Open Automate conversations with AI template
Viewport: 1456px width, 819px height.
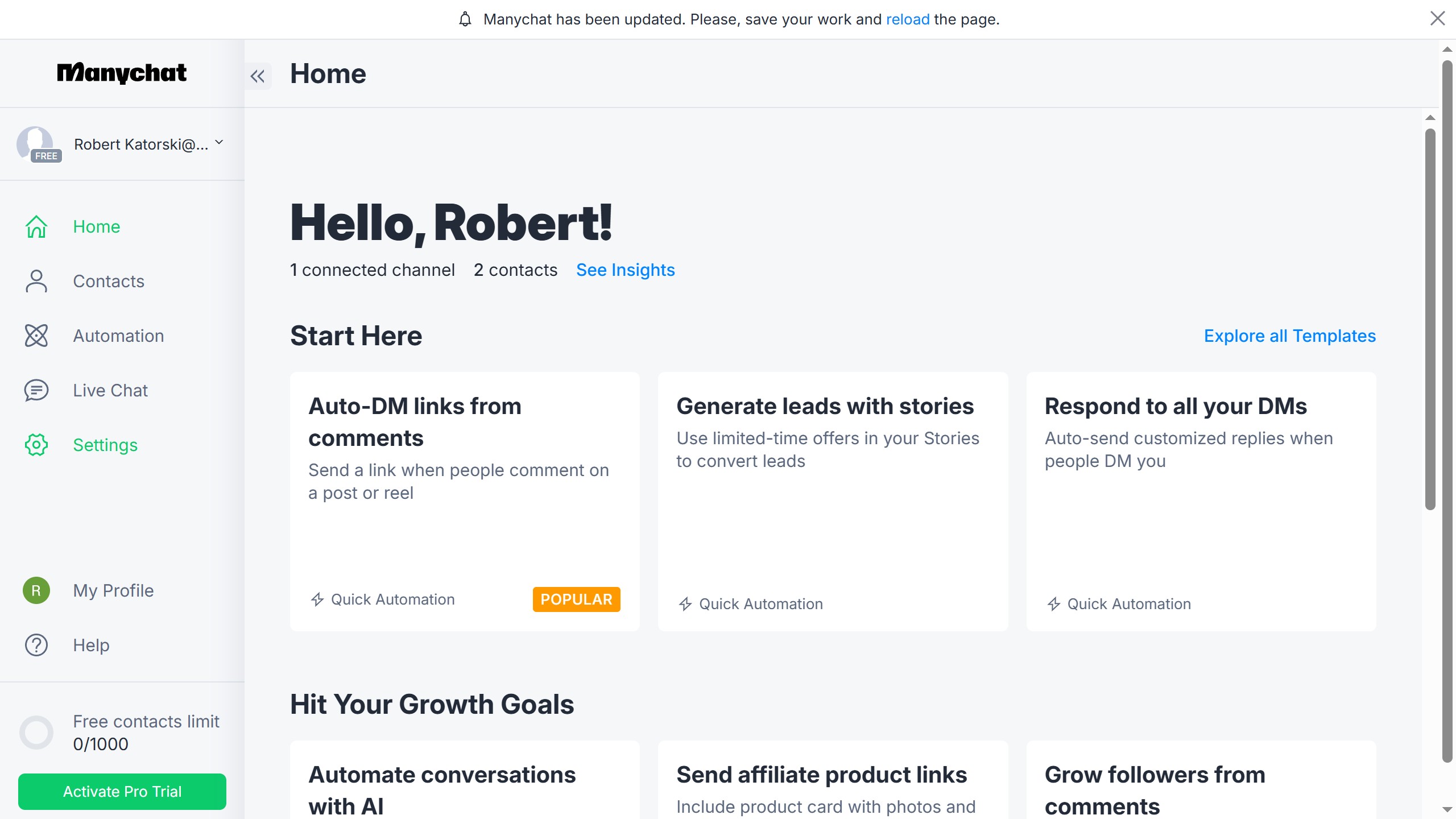pyautogui.click(x=465, y=780)
